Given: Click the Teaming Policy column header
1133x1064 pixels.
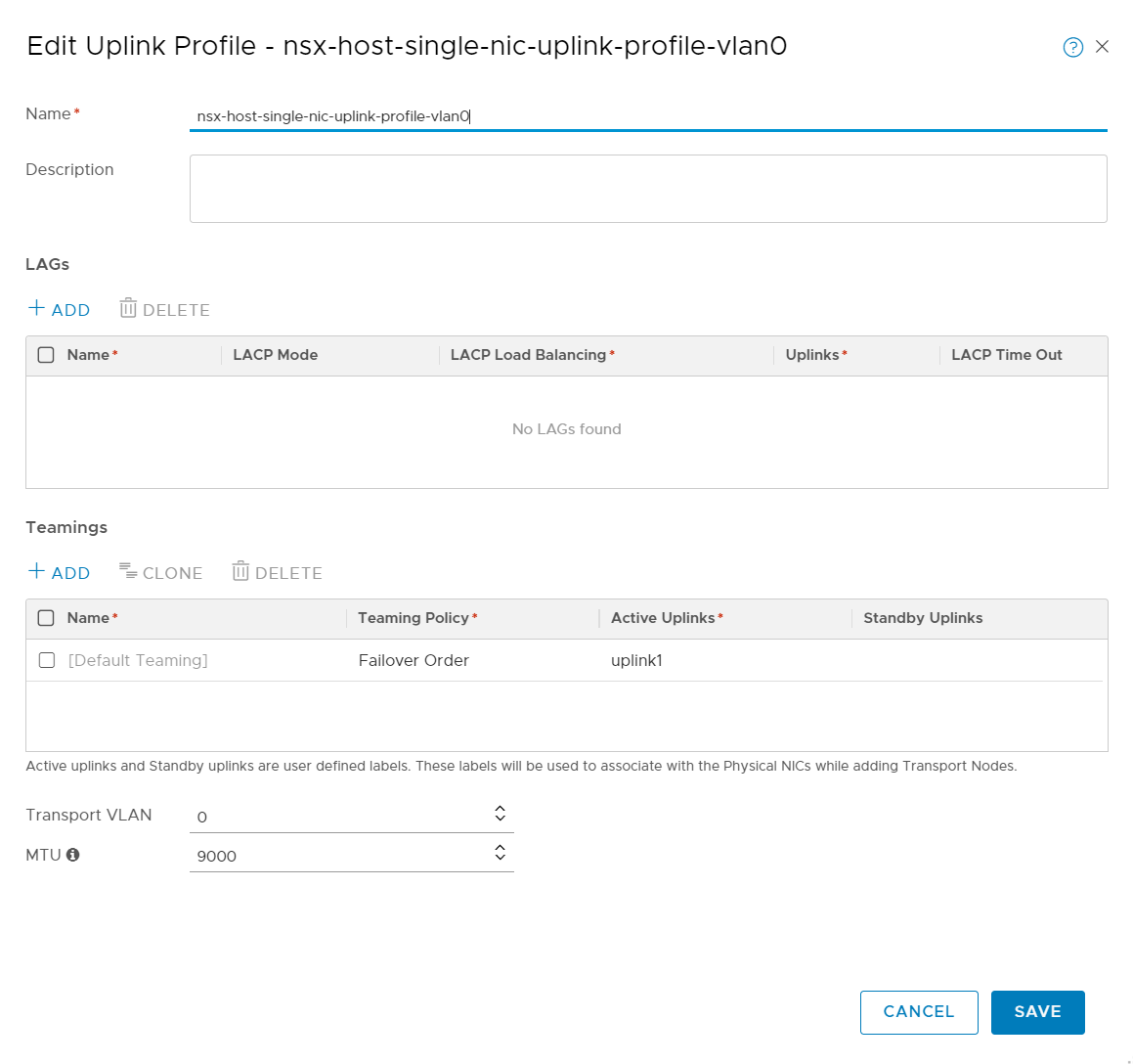Looking at the screenshot, I should [414, 618].
